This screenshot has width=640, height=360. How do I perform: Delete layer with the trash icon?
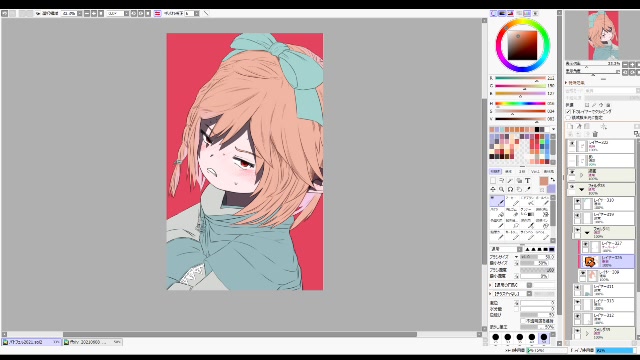595,134
